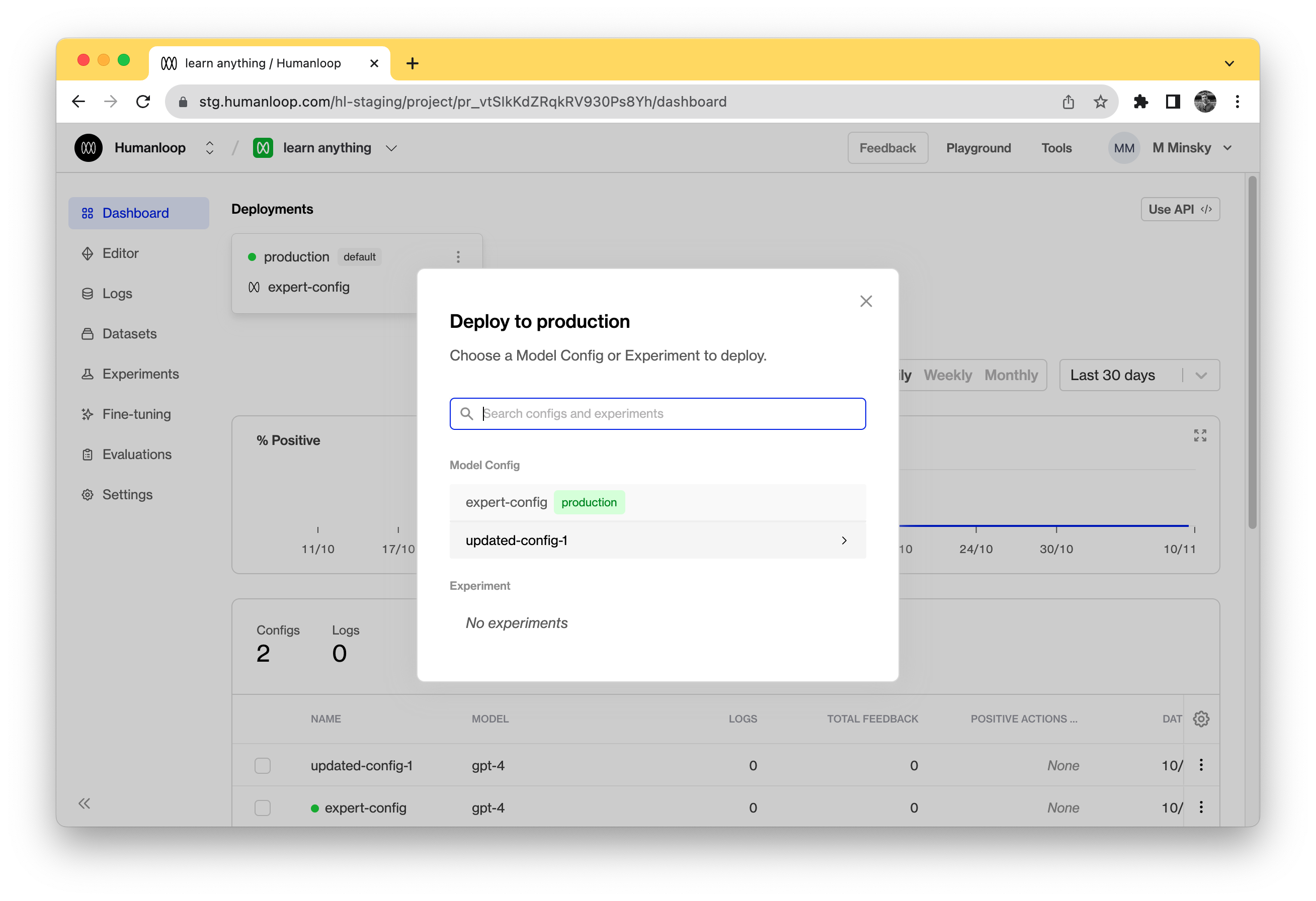
Task: Click the share page icon in address bar
Action: tap(1068, 101)
